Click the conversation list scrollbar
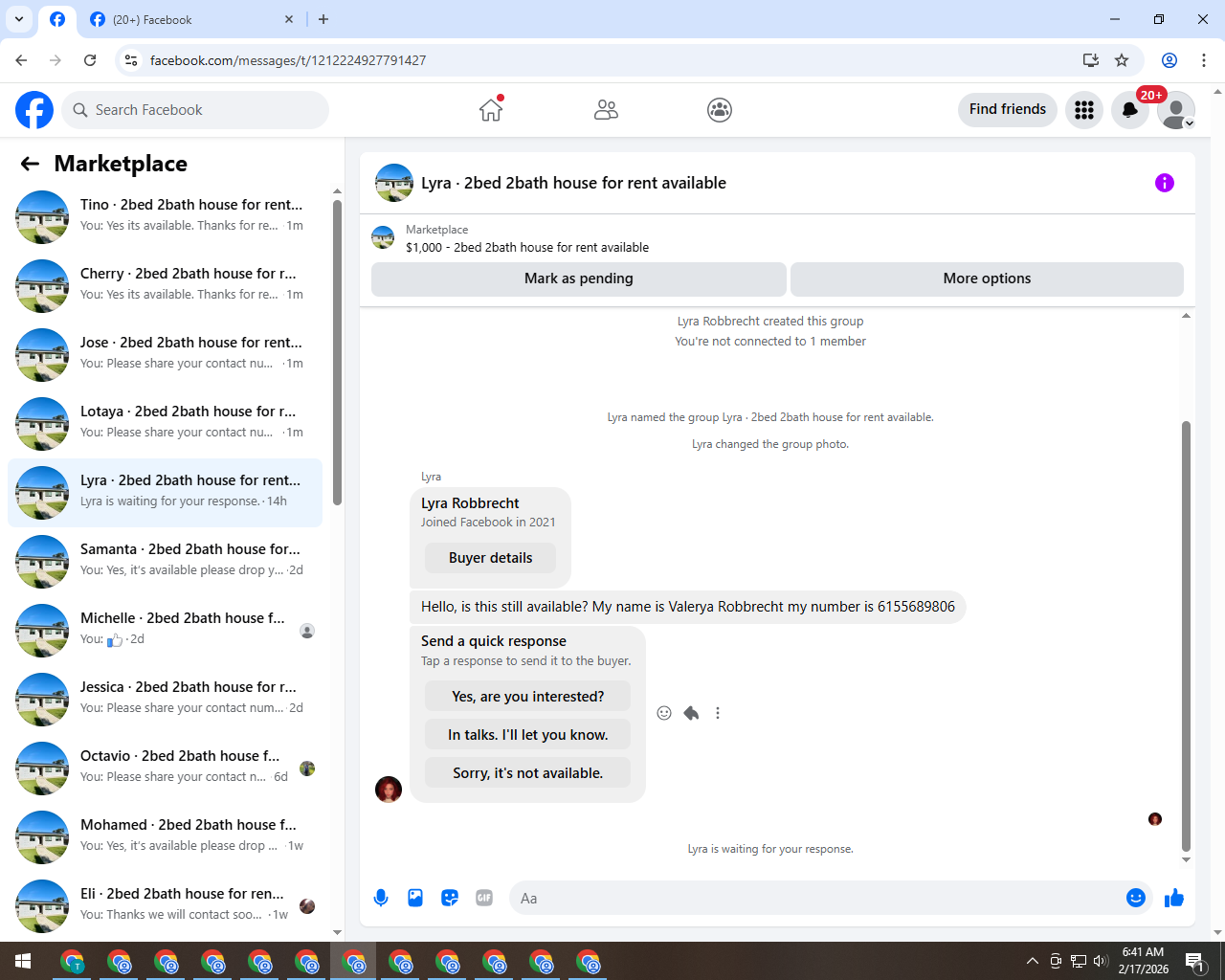 pyautogui.click(x=337, y=352)
